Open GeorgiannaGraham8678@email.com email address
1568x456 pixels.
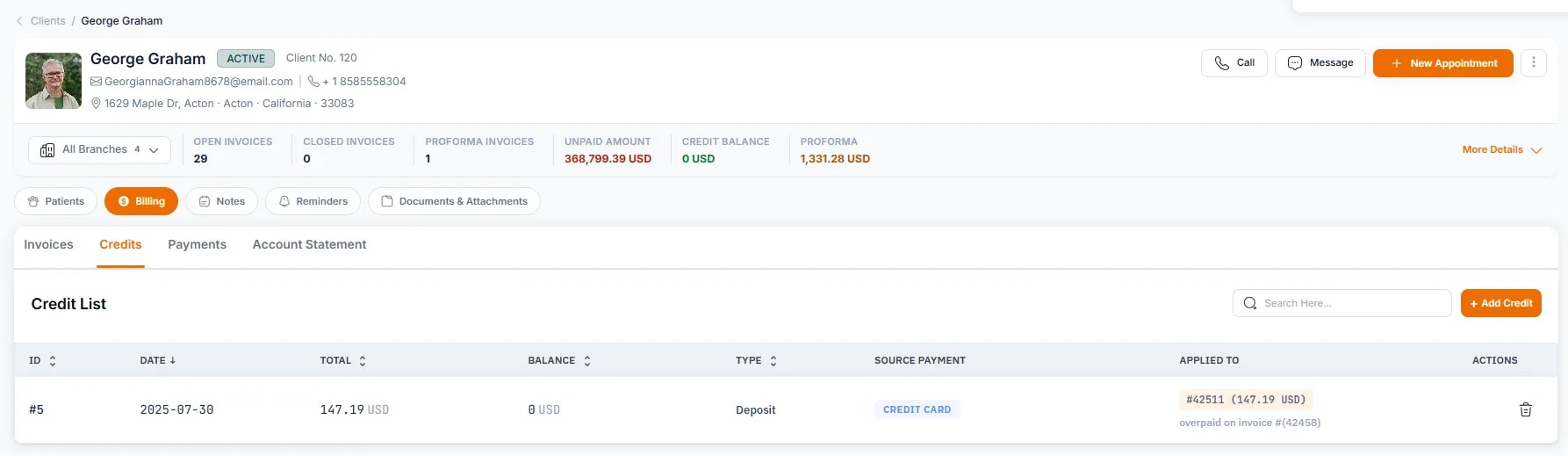point(198,82)
